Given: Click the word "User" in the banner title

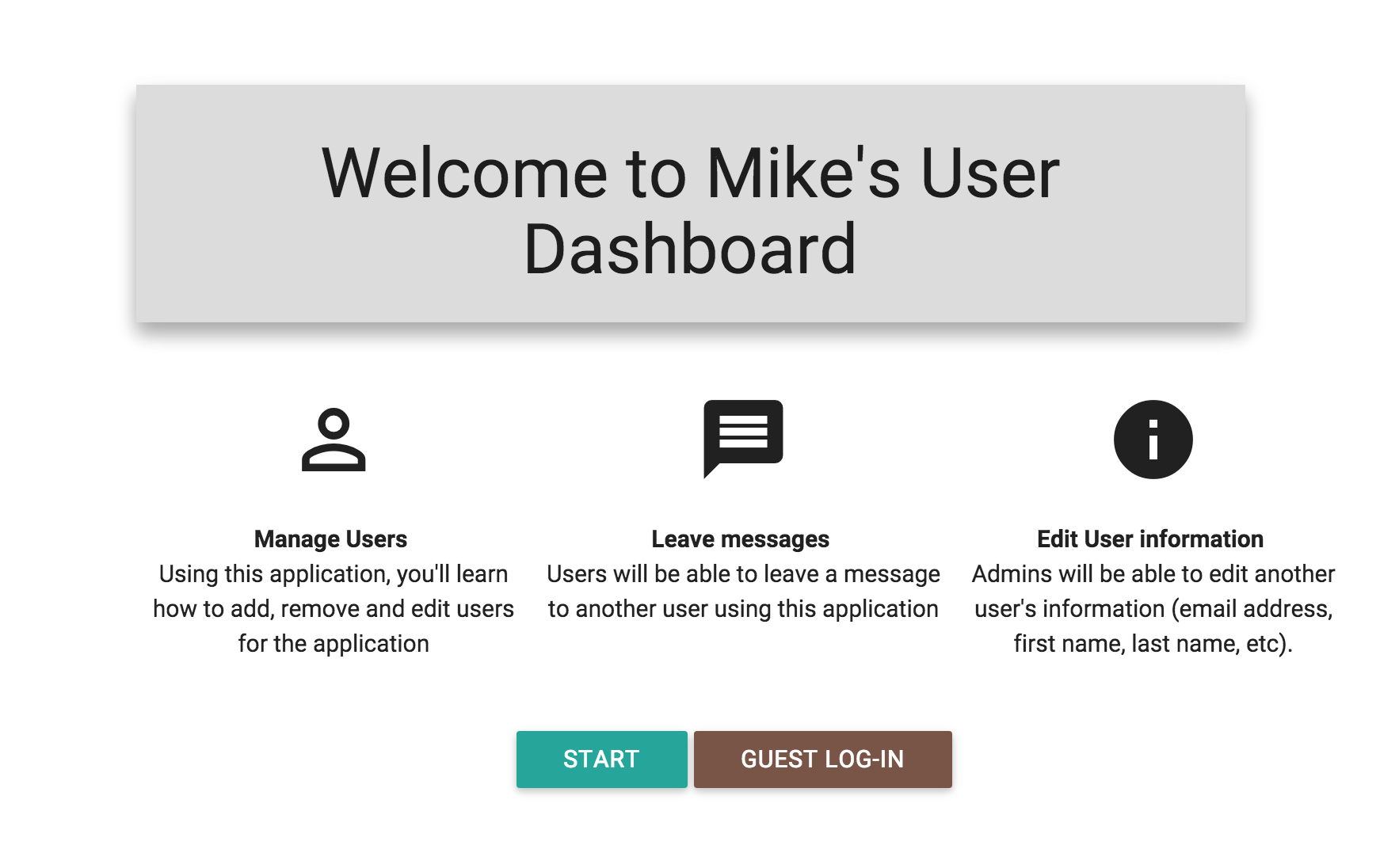Looking at the screenshot, I should click(989, 173).
